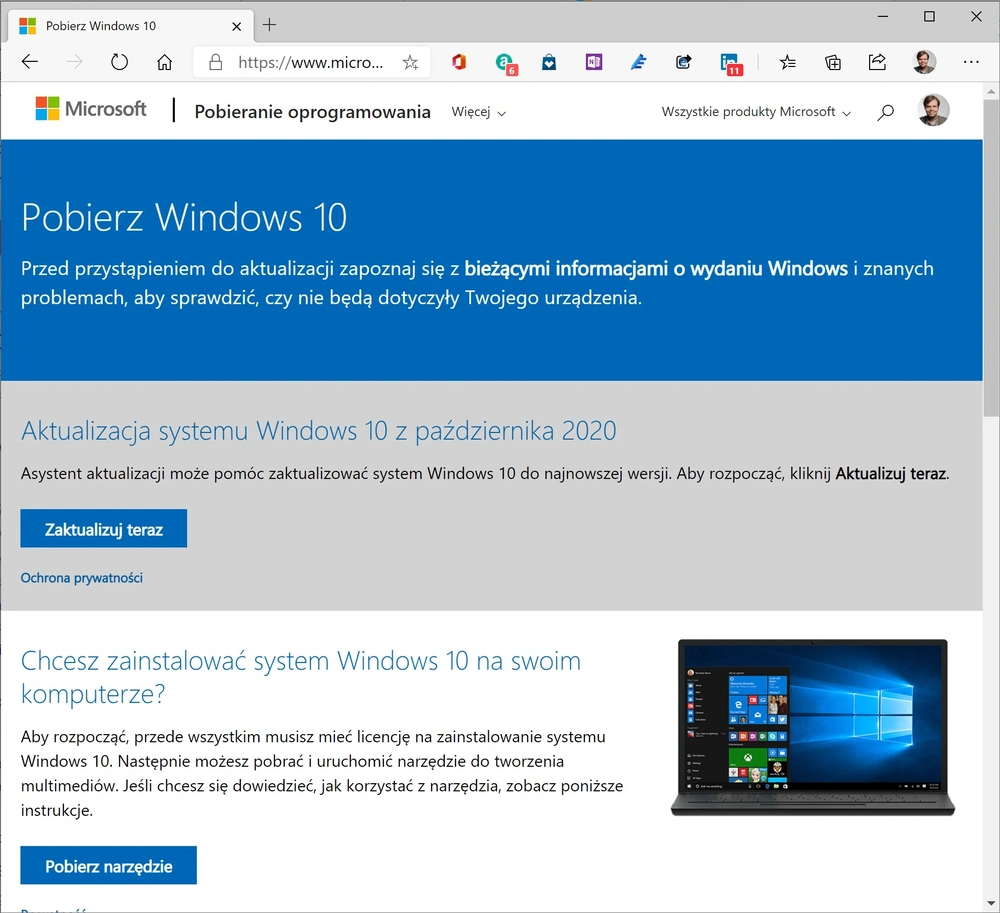Open Ochrona prywatności link
This screenshot has width=1000, height=913.
pyautogui.click(x=82, y=578)
